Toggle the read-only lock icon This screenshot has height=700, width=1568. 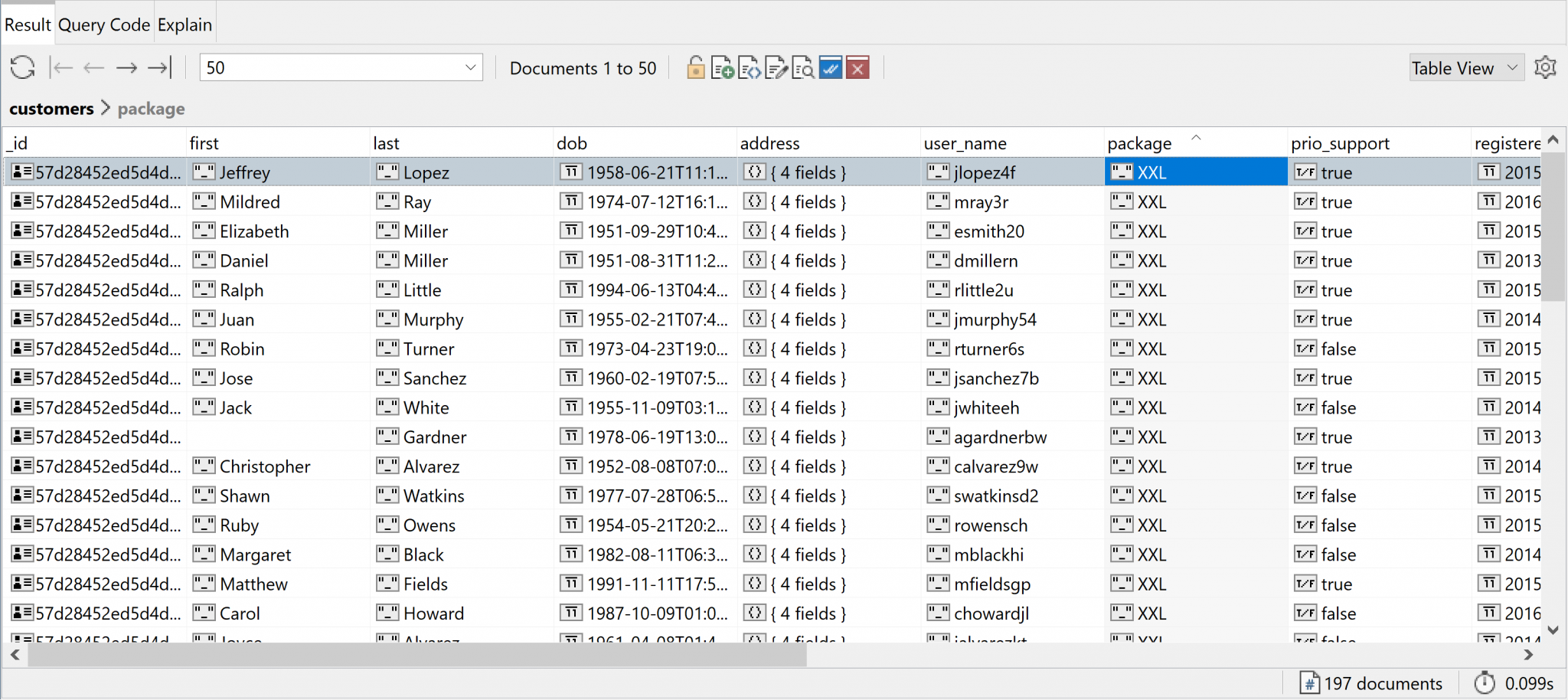(695, 68)
